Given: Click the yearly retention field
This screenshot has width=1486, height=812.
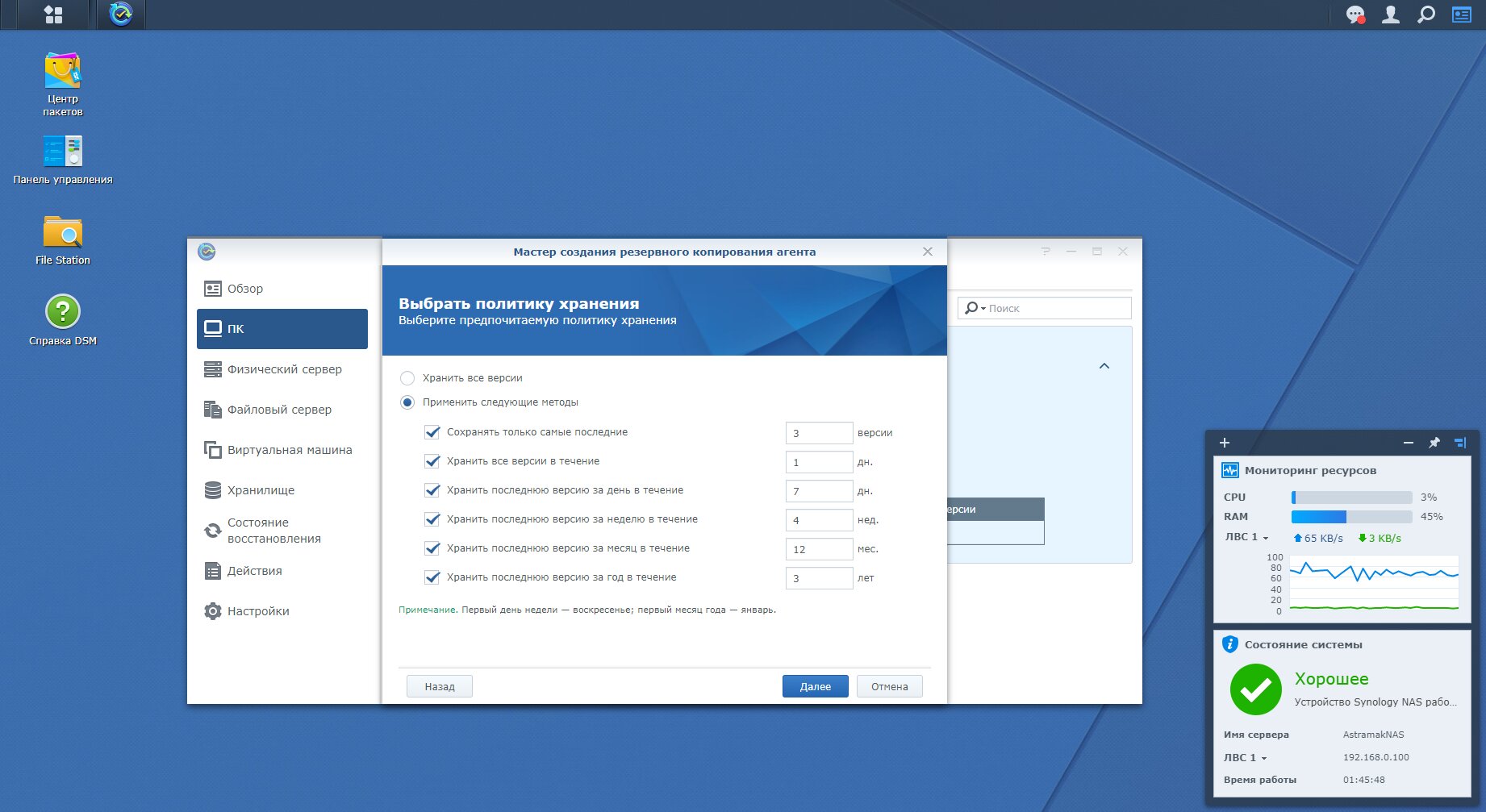Looking at the screenshot, I should coord(819,578).
